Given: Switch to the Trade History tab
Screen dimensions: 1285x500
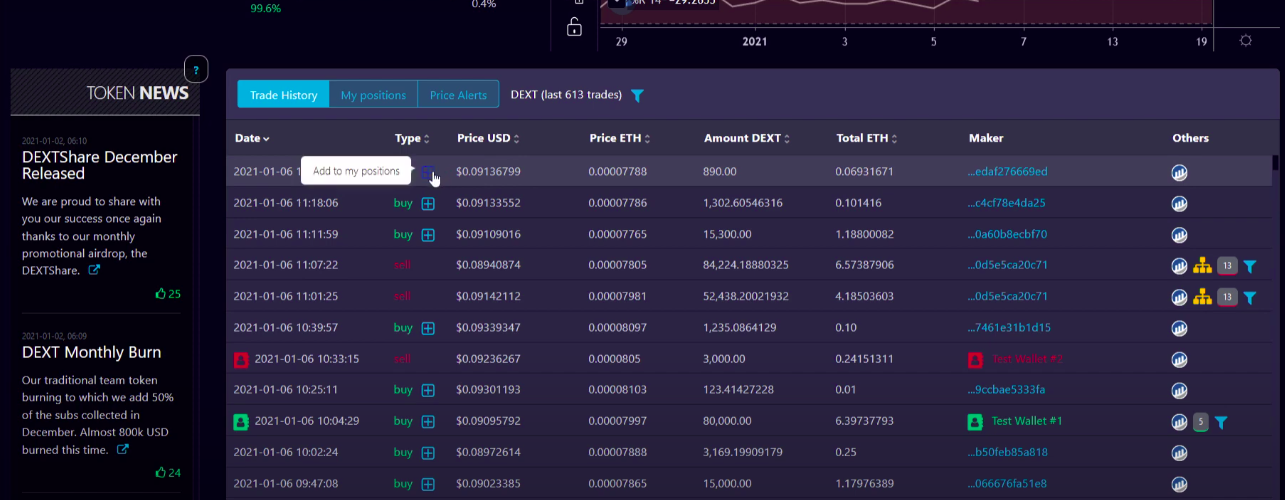Looking at the screenshot, I should coord(283,95).
